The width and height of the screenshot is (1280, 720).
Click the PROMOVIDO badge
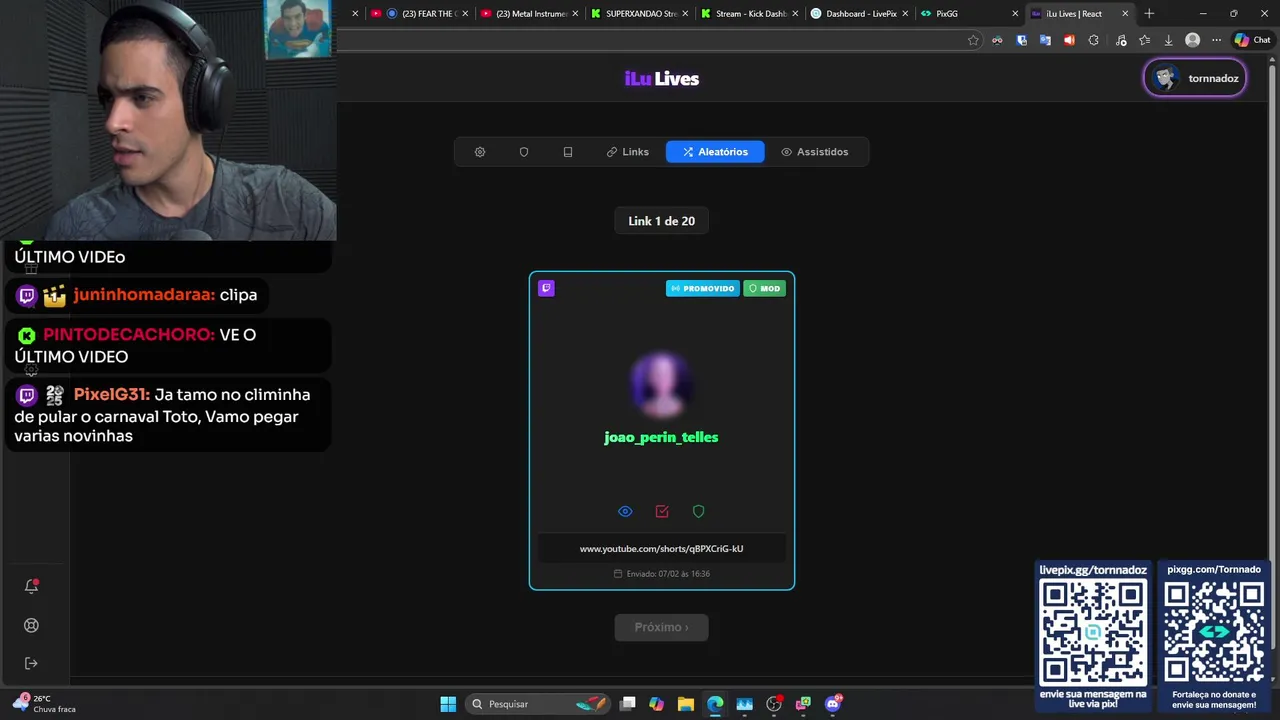[x=703, y=288]
